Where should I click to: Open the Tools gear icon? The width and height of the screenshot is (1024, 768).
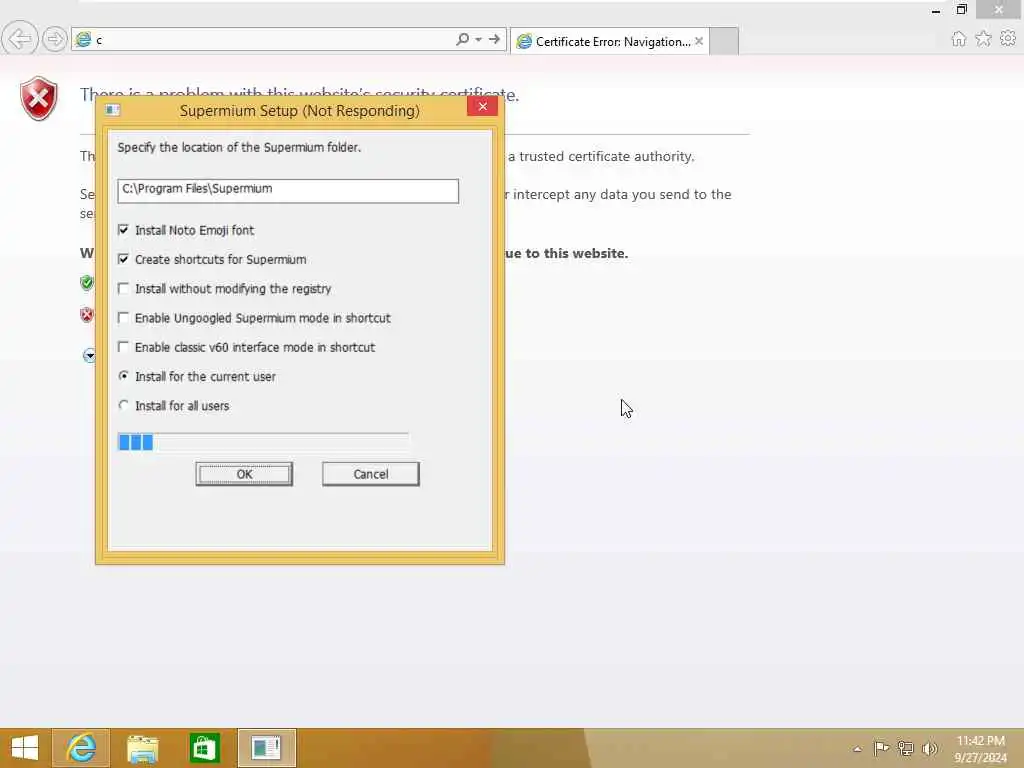(1008, 39)
